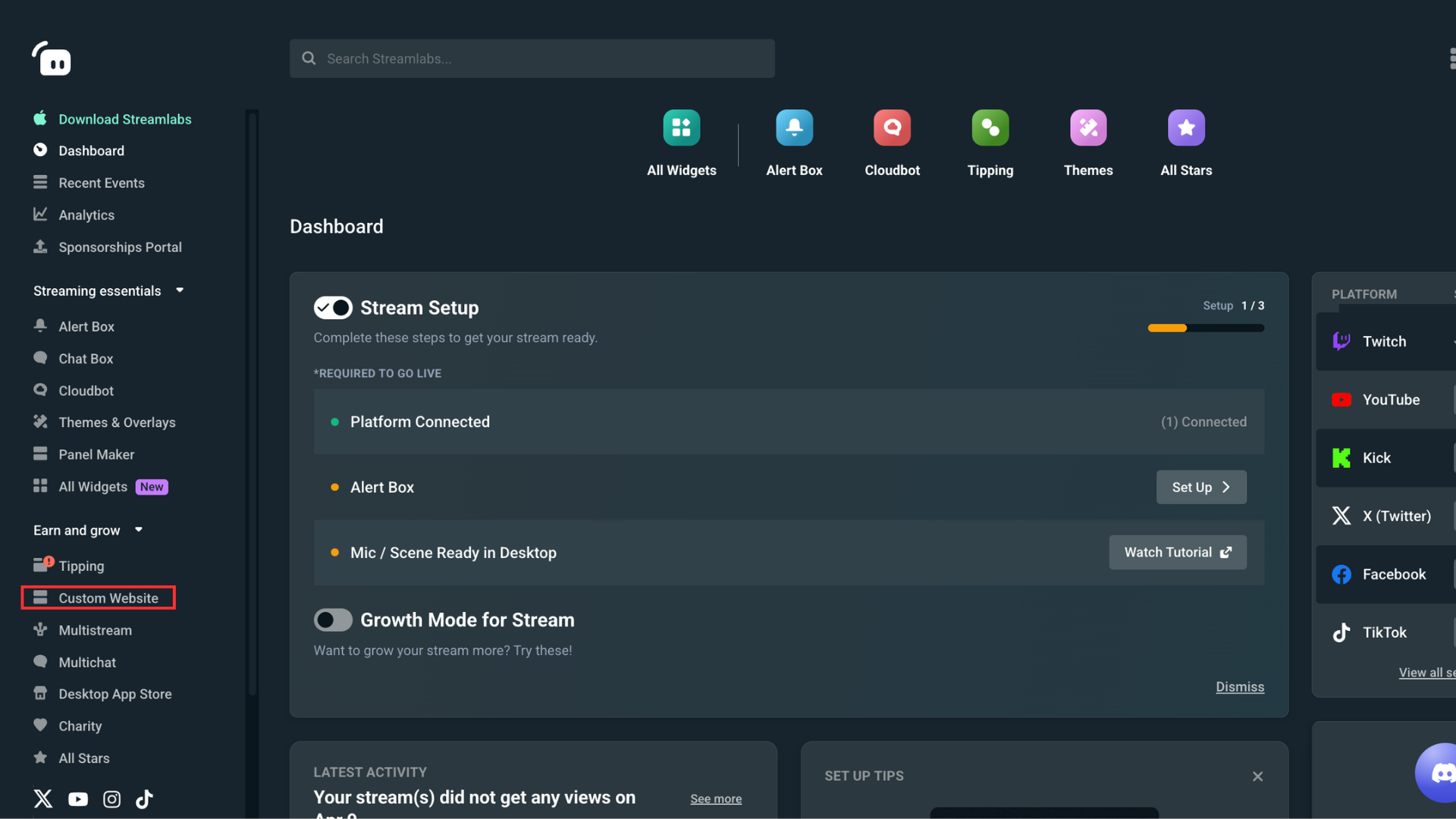Viewport: 1456px width, 819px height.
Task: Open the Tipping green shortcut icon
Action: tap(990, 127)
